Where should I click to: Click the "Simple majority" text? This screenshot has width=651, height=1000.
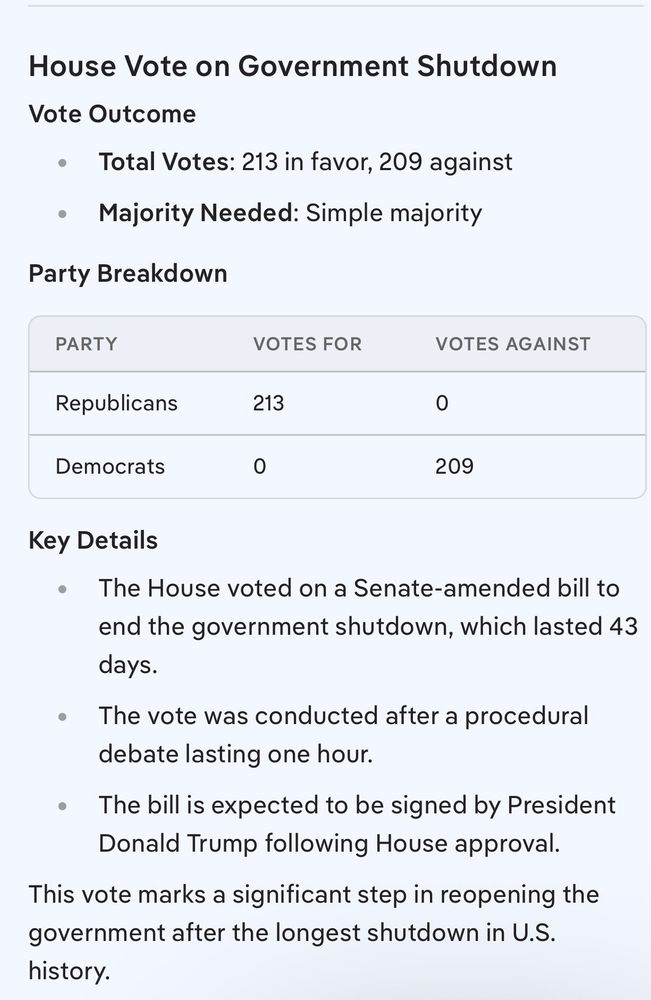394,213
